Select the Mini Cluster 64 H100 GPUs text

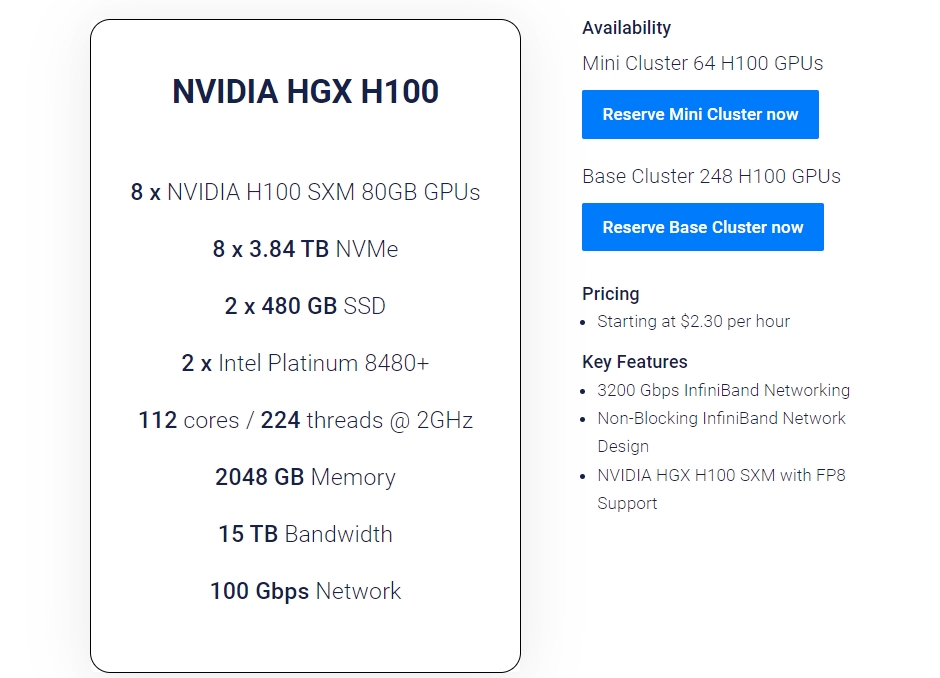(702, 63)
